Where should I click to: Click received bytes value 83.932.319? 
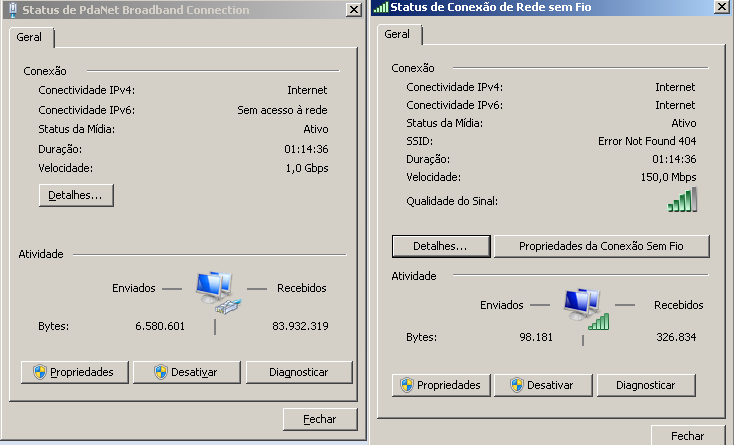point(300,326)
